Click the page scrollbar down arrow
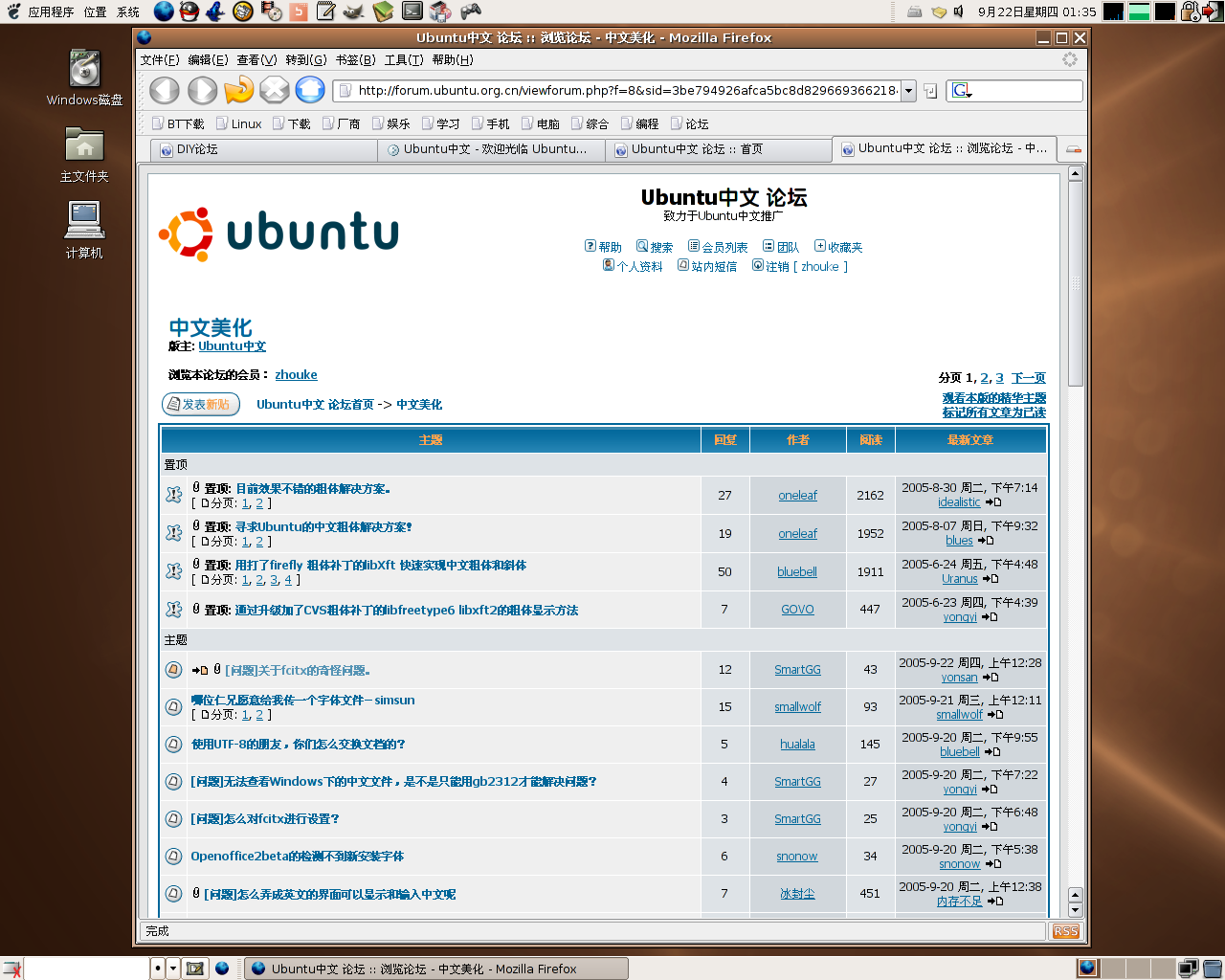Viewport: 1225px width, 980px height. (x=1075, y=910)
